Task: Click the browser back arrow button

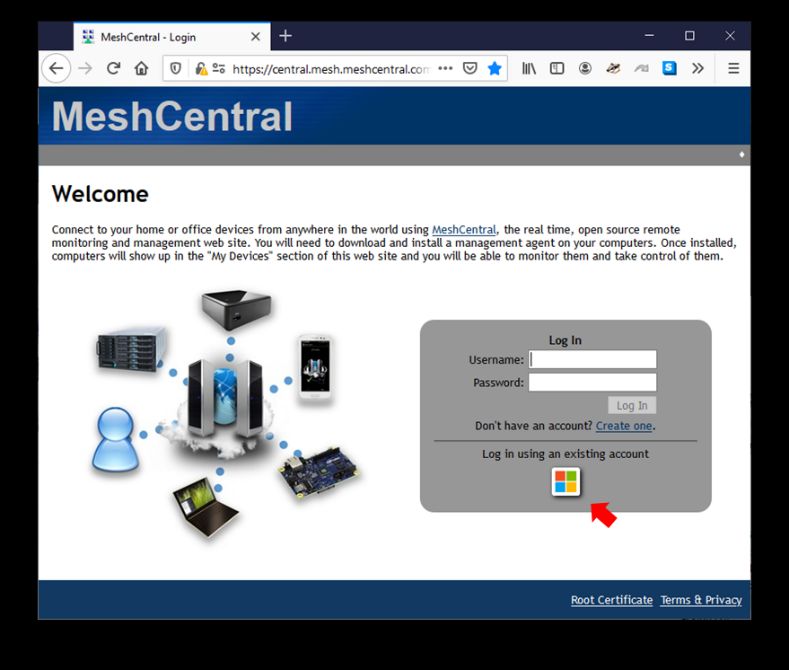Action: click(56, 69)
